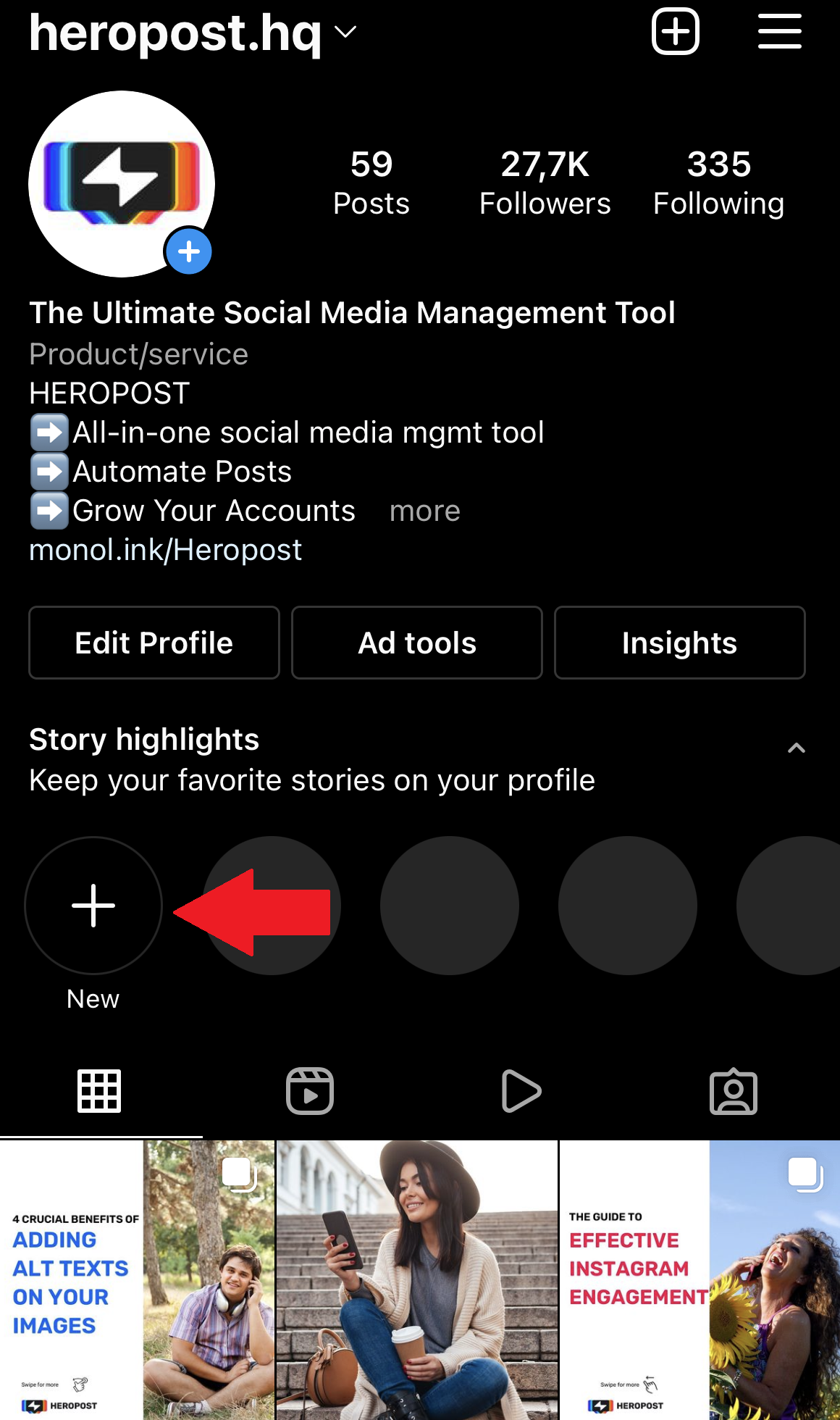Open the alt texts benefits post
840x1420 pixels.
[x=138, y=1280]
